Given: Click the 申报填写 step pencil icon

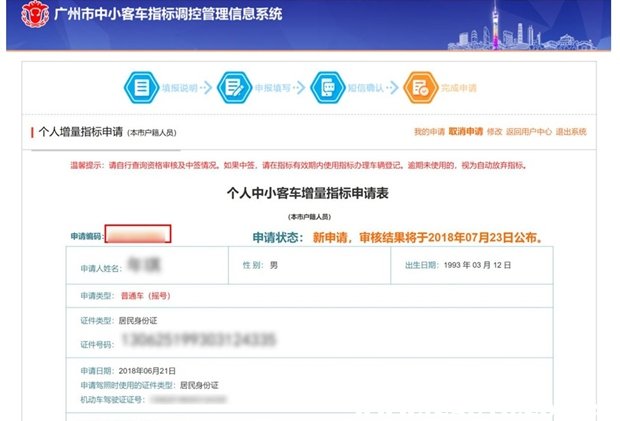Looking at the screenshot, I should pyautogui.click(x=233, y=88).
